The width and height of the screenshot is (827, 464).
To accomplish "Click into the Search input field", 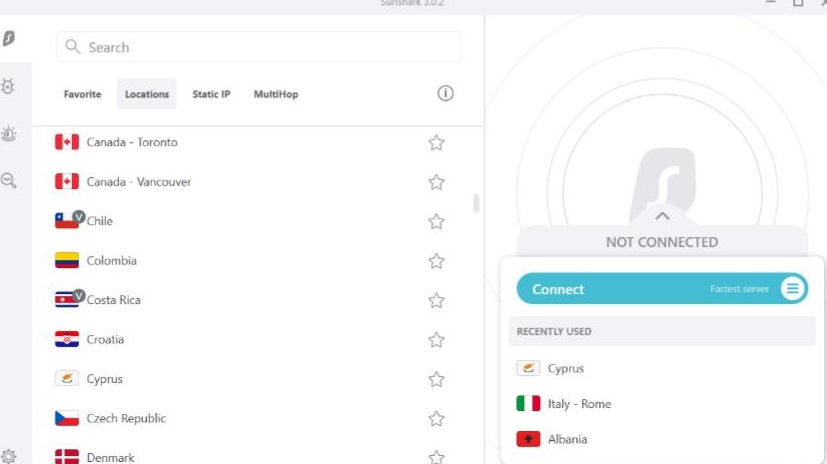I will click(258, 47).
